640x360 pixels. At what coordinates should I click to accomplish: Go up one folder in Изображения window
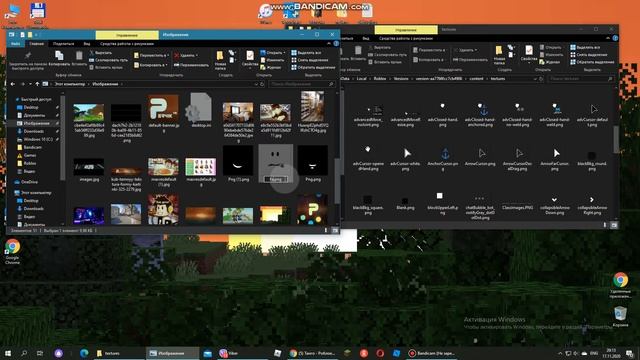pos(37,84)
